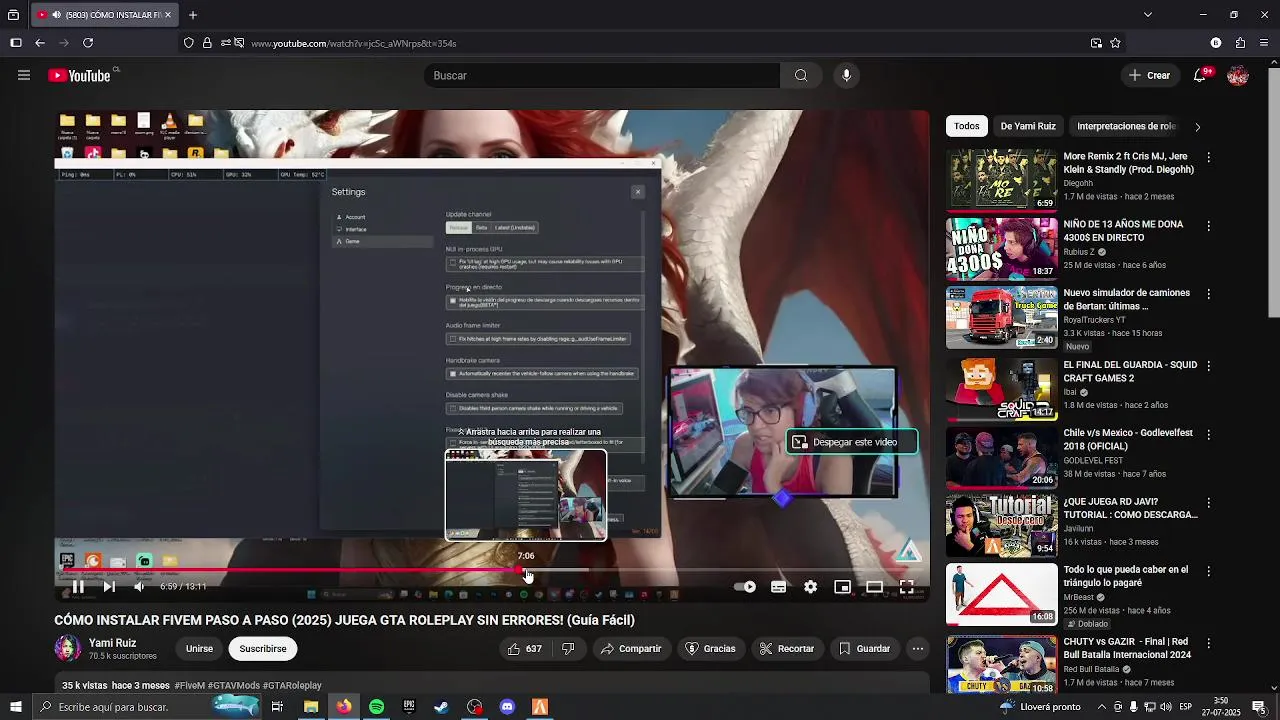Open the browser application menu
Screen dimensions: 1280x720
click(1265, 43)
